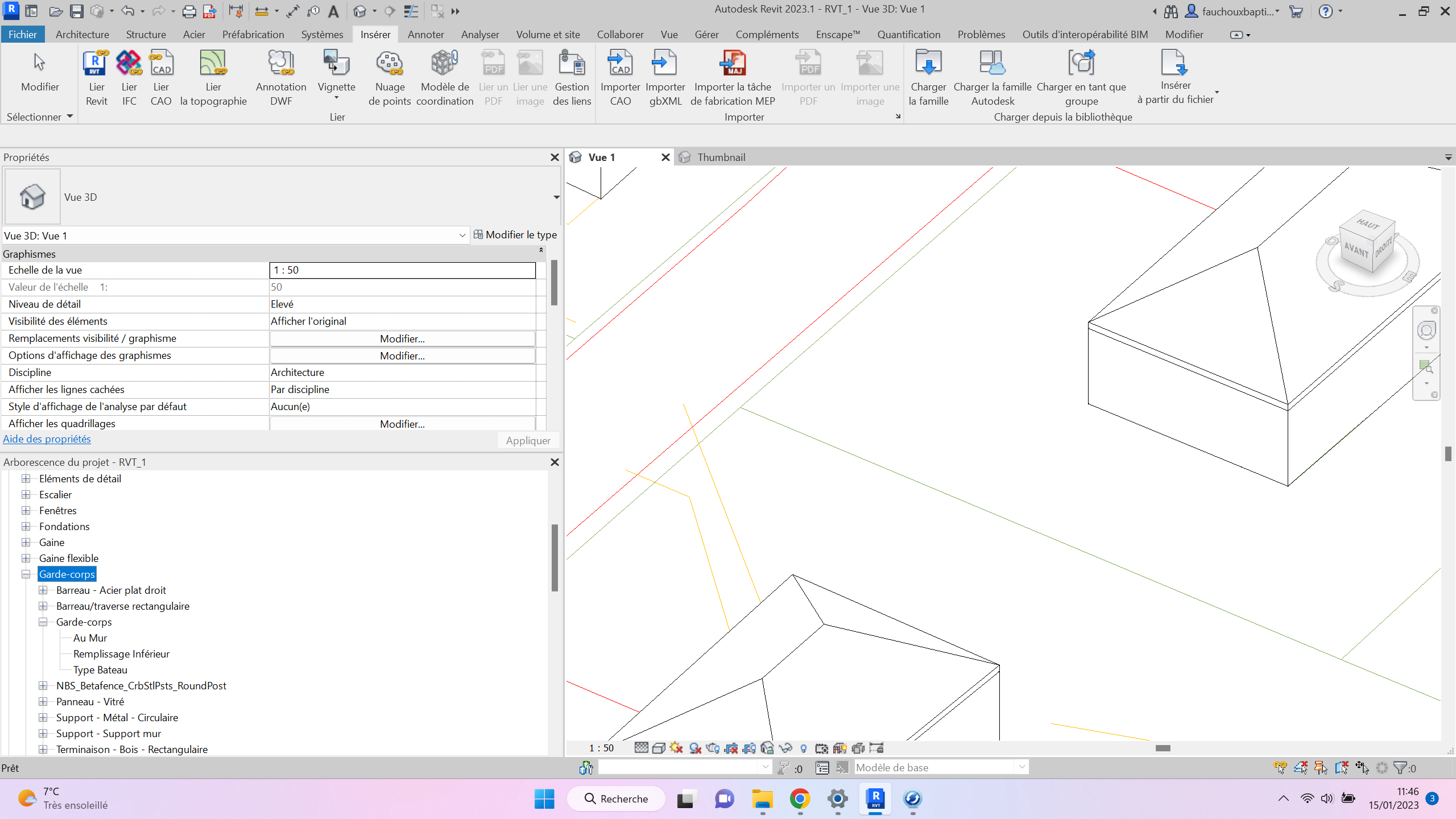Expand the Fondations category in project browser
The image size is (1456, 819).
[26, 526]
